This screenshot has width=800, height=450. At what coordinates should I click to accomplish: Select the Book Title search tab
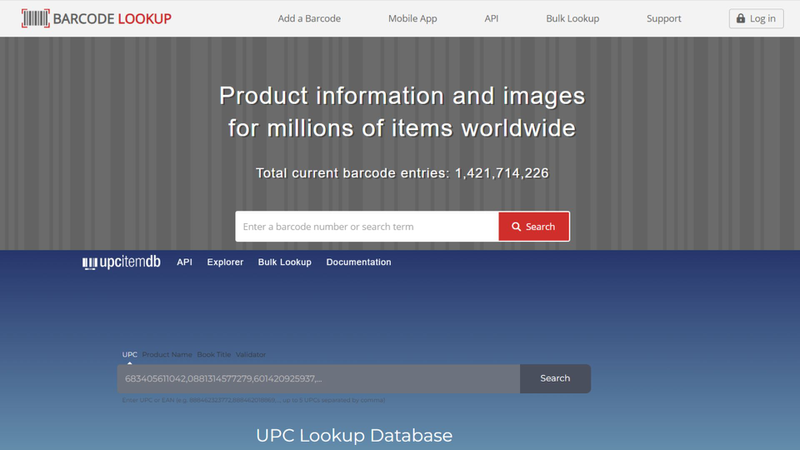(x=214, y=355)
